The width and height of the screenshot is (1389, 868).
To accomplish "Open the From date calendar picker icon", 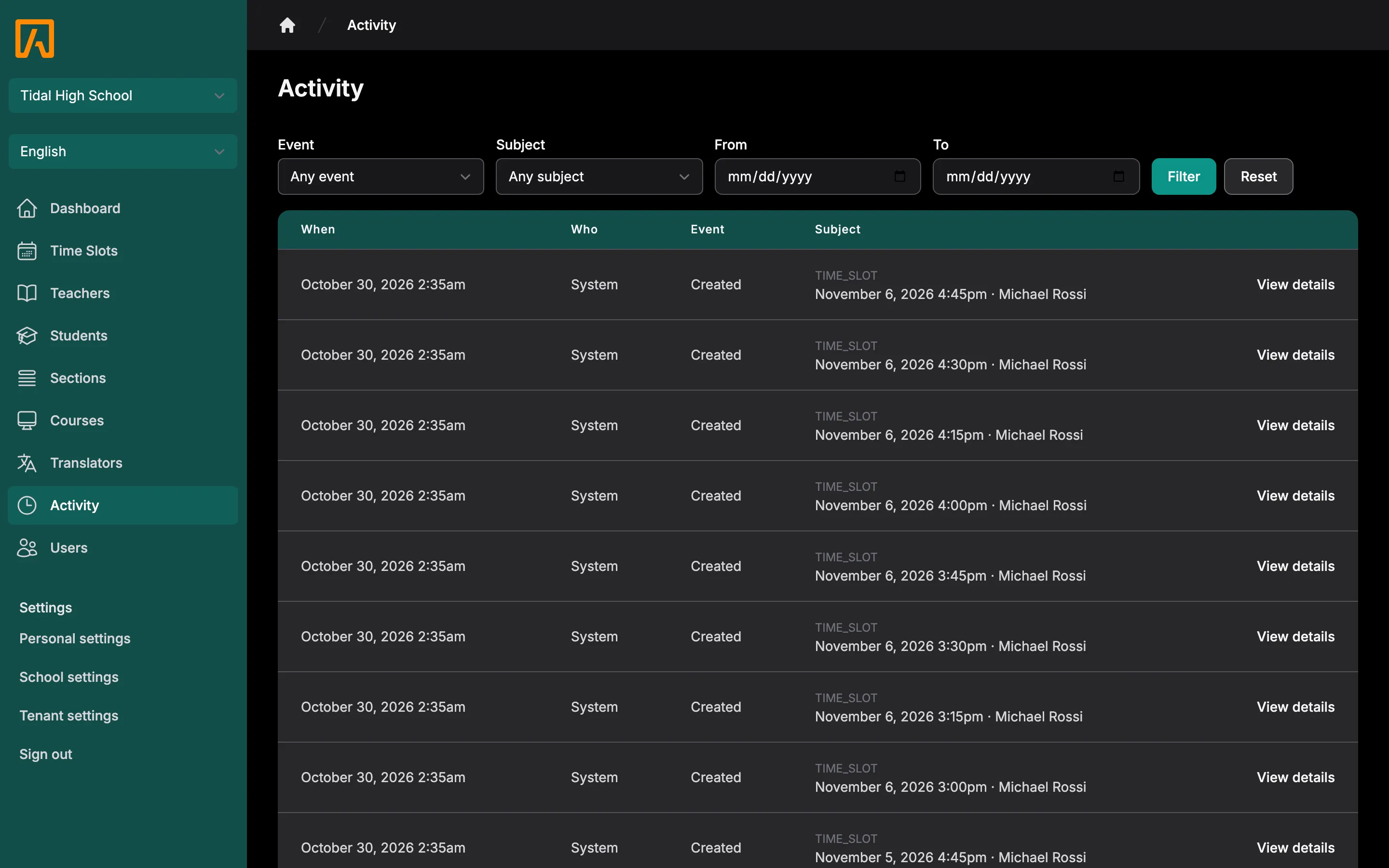I will 900,176.
